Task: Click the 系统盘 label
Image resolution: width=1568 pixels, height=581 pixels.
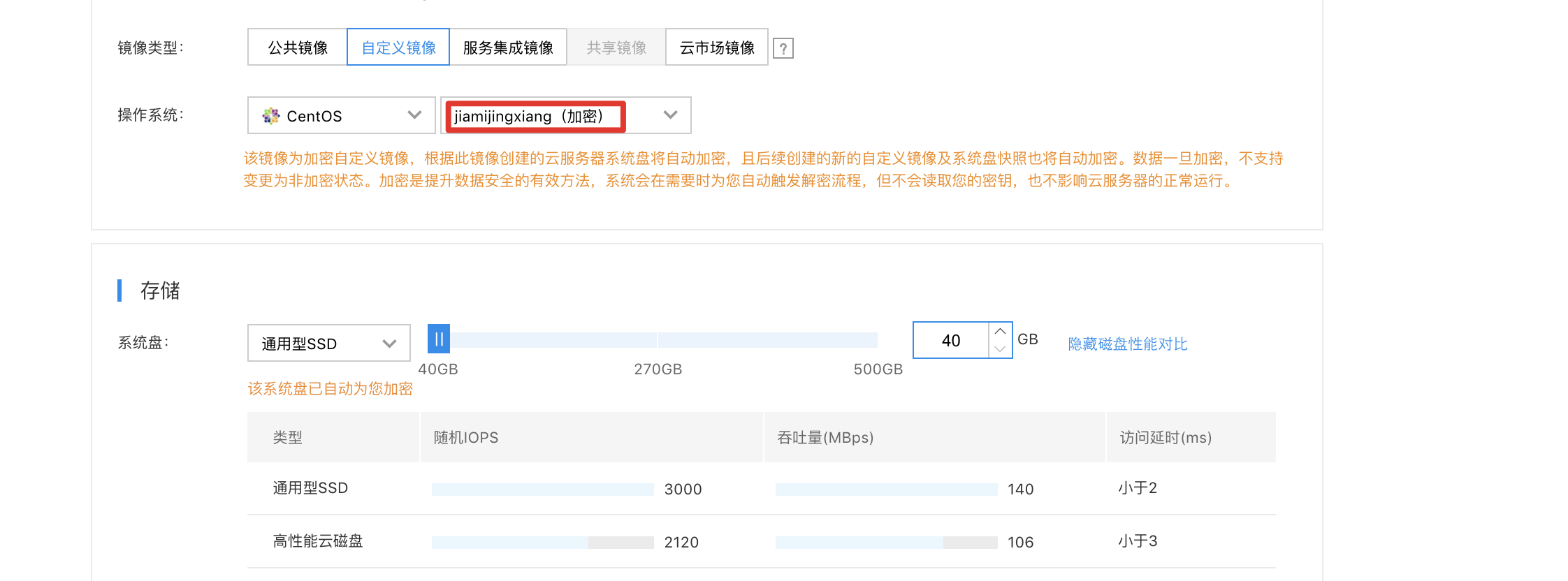Action: coord(143,342)
